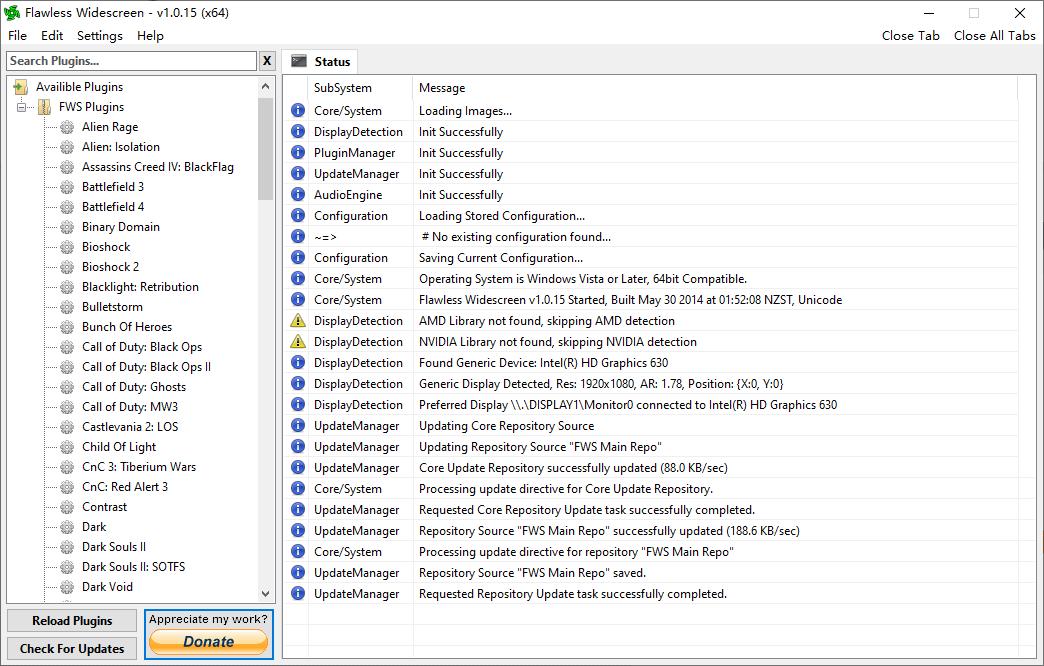Click the FWS Plugins archive folder icon
Screen dimensions: 1044x666
click(44, 107)
